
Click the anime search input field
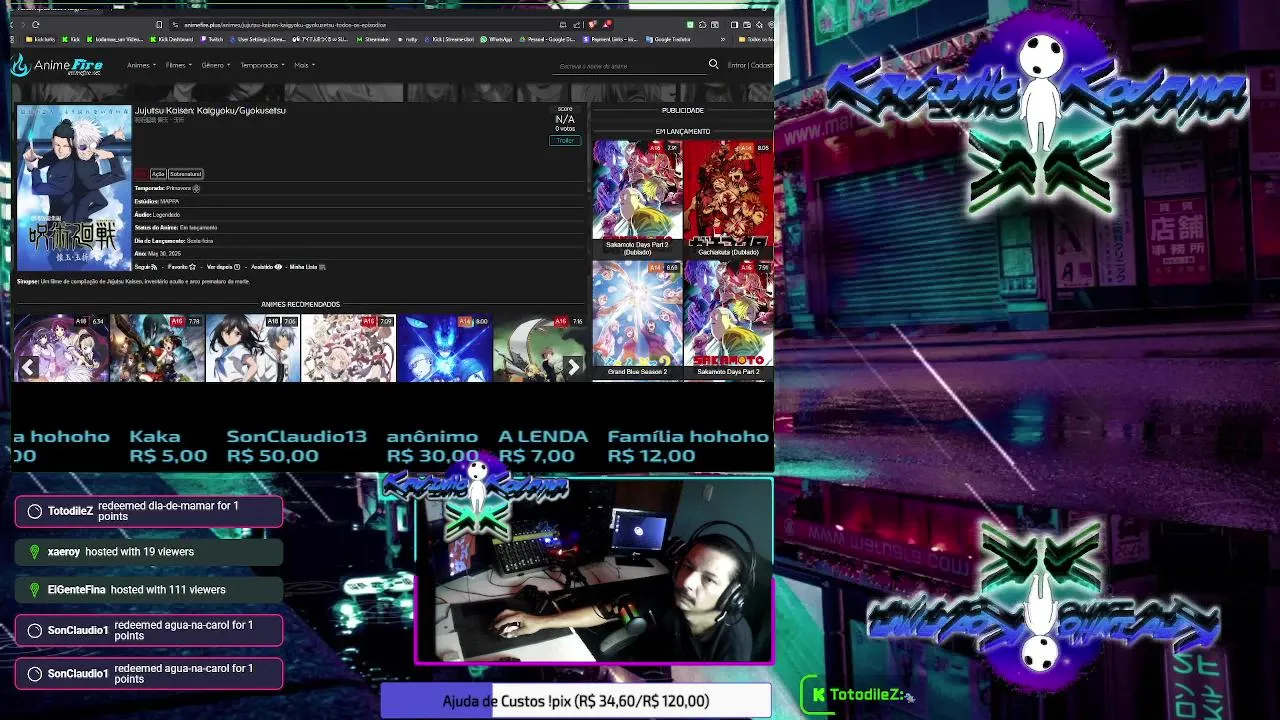click(x=630, y=66)
